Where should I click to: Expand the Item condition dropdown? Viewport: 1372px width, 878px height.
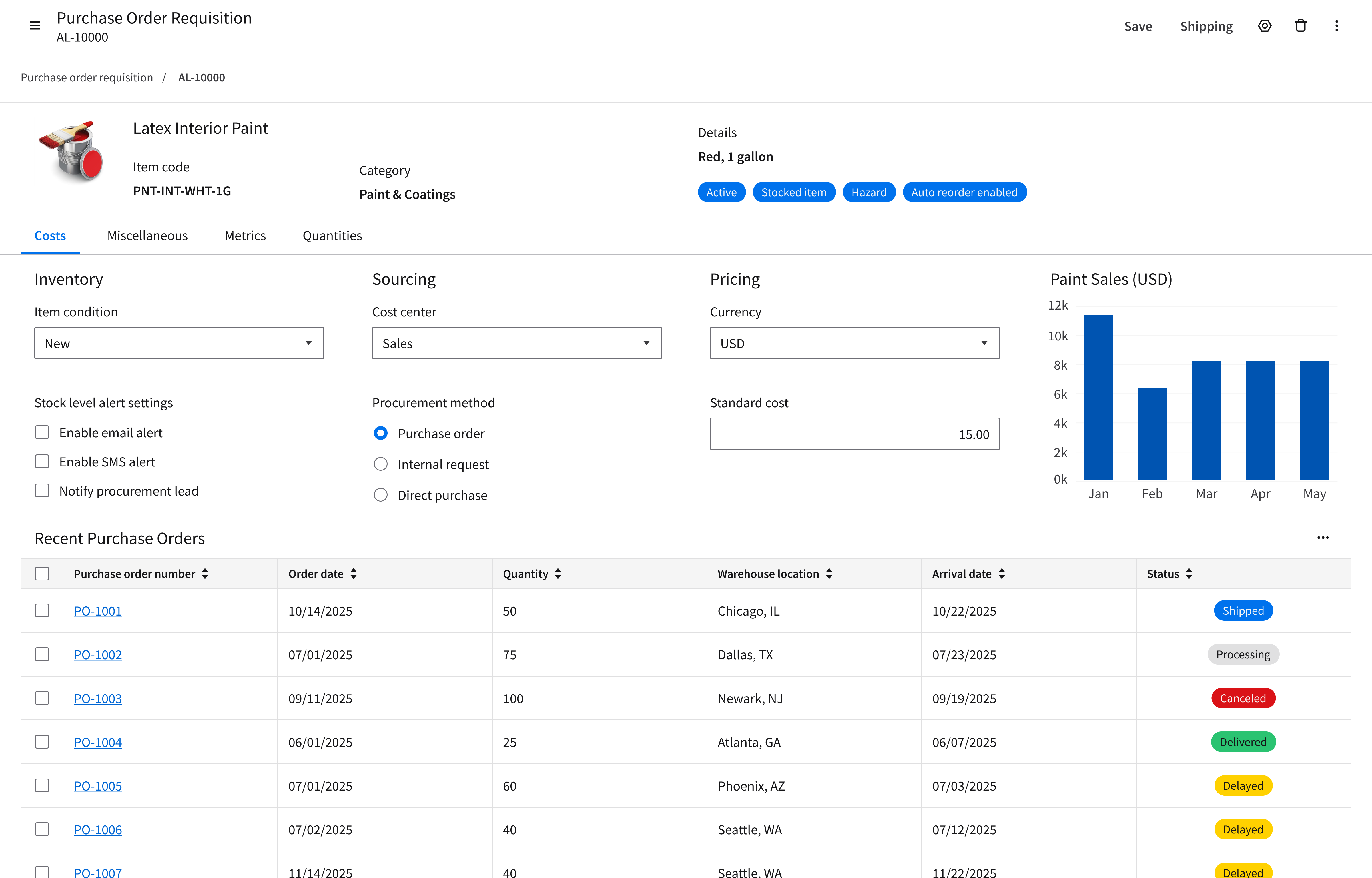(179, 343)
